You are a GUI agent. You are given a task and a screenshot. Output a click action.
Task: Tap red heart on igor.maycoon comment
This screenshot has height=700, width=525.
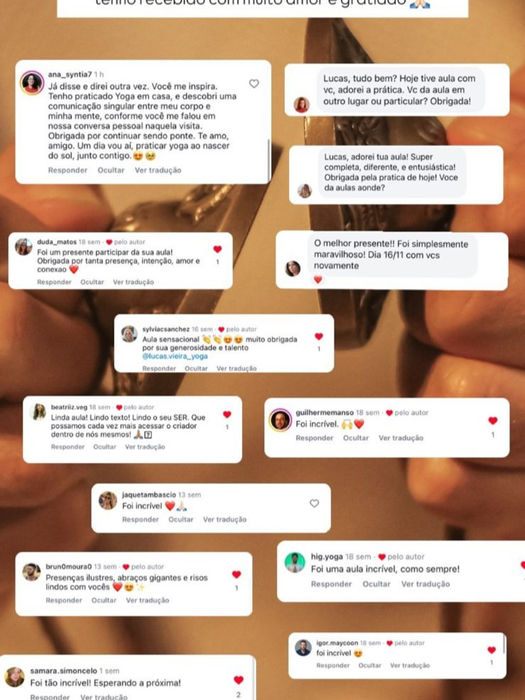point(492,650)
